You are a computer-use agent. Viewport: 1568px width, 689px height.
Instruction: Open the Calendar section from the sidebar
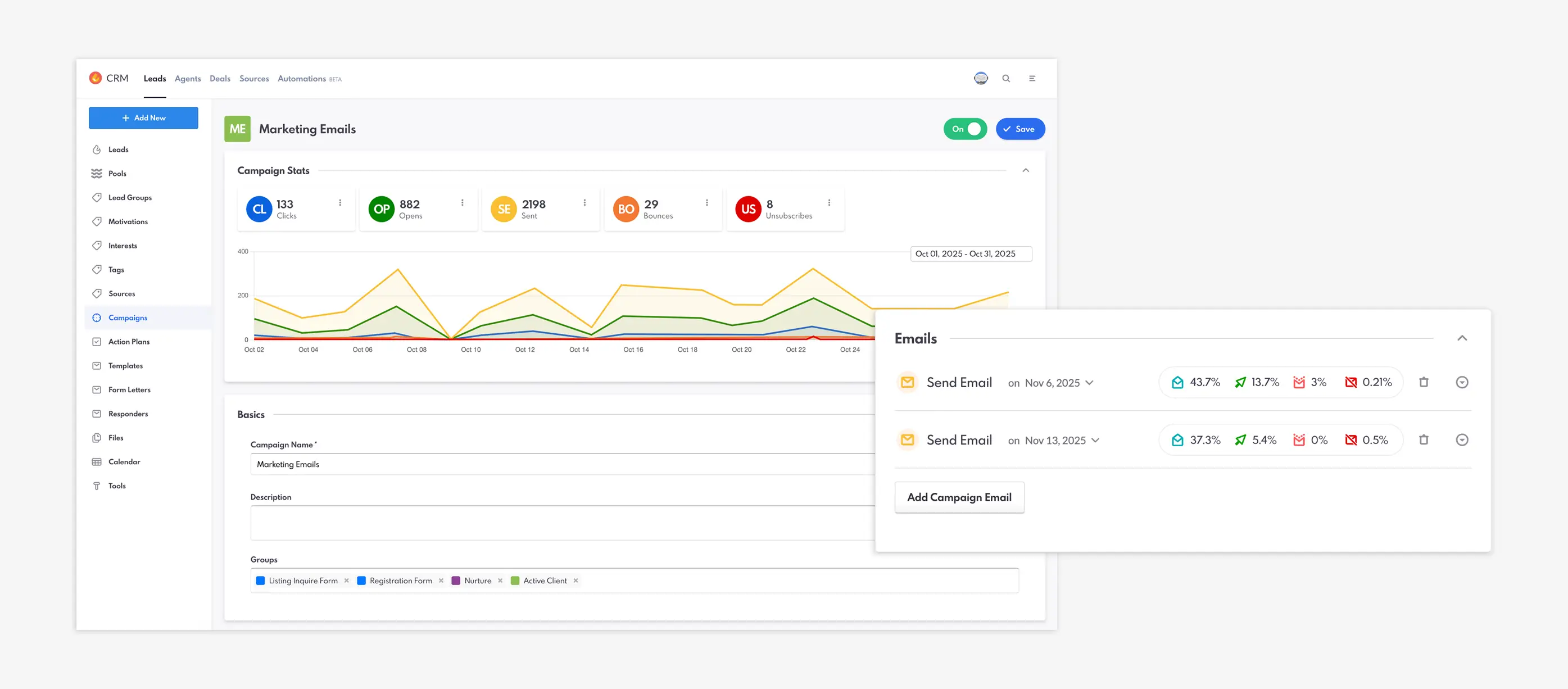pyautogui.click(x=124, y=461)
